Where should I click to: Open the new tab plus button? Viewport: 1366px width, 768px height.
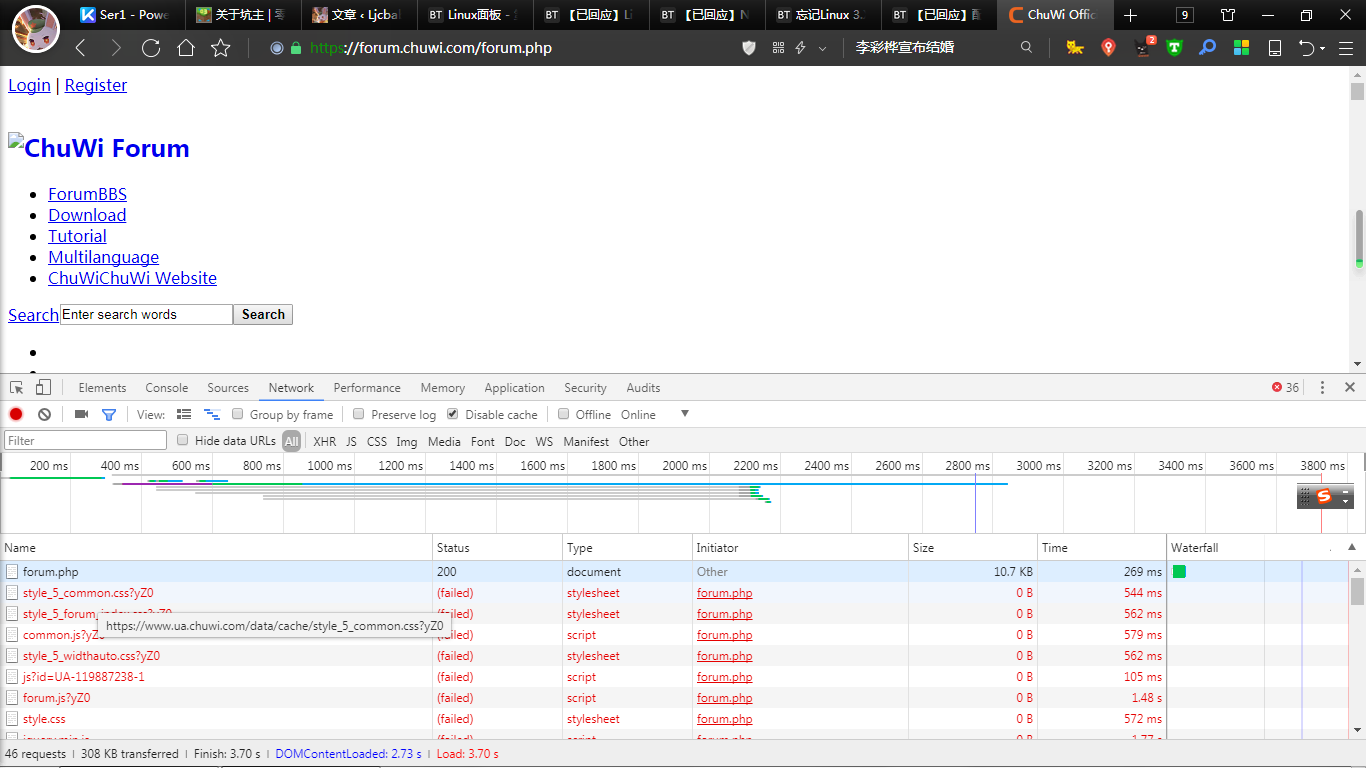tap(1130, 15)
